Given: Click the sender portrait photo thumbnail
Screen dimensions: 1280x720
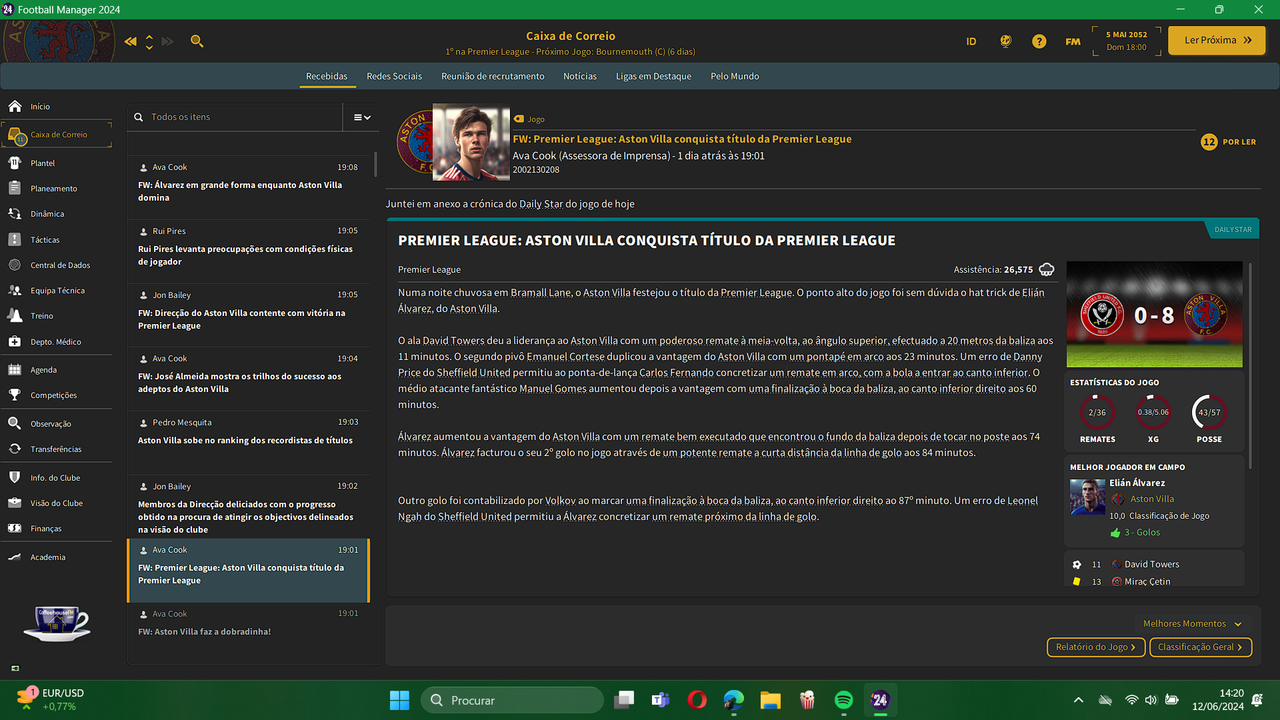Looking at the screenshot, I should 471,142.
